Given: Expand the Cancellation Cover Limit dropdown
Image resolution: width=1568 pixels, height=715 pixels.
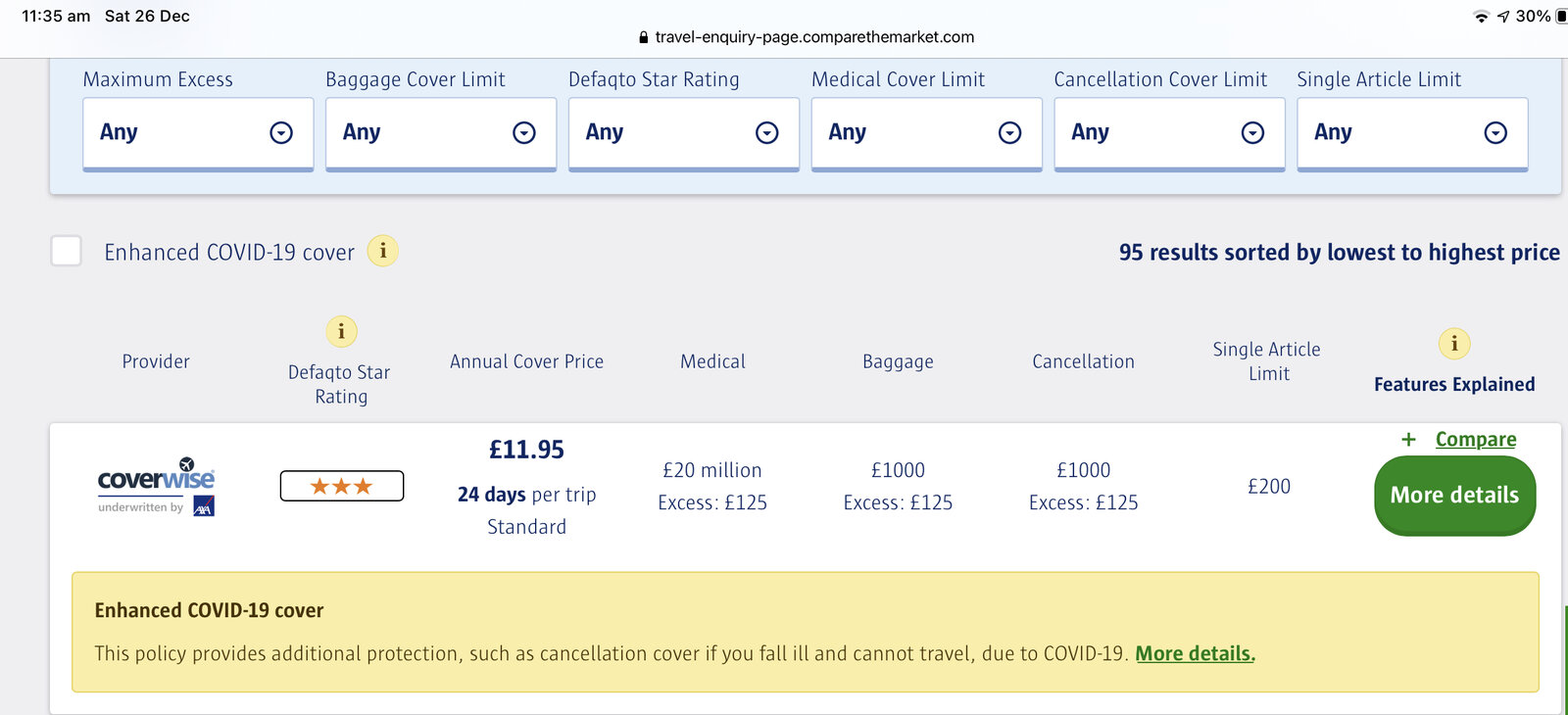Looking at the screenshot, I should click(1169, 133).
